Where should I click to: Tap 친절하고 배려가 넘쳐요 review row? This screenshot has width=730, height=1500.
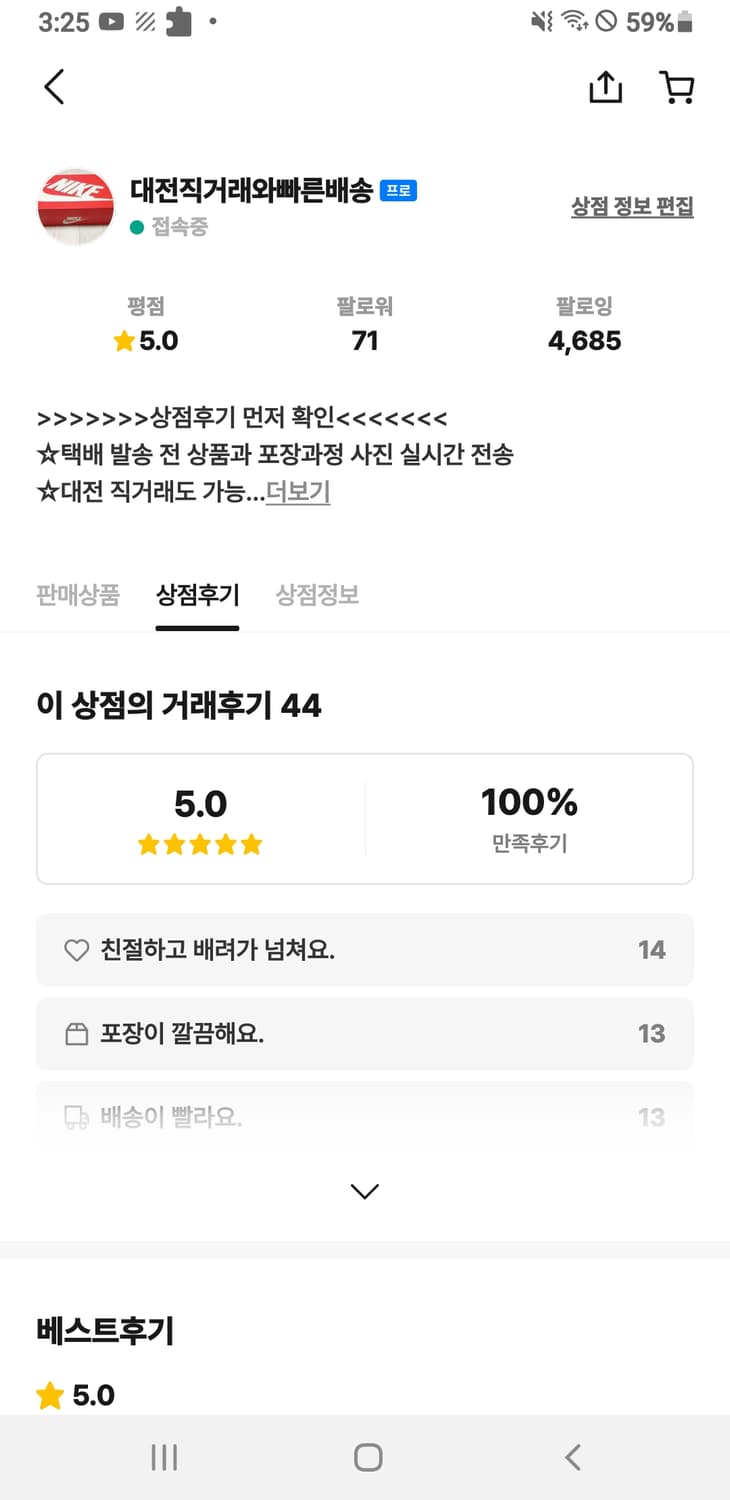point(365,949)
